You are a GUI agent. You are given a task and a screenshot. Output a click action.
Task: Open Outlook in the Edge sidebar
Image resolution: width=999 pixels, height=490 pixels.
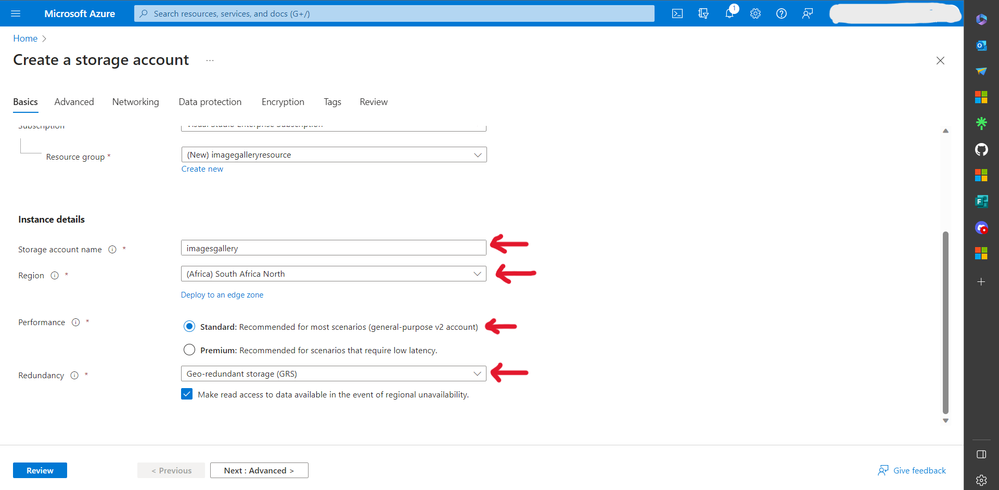pos(981,45)
